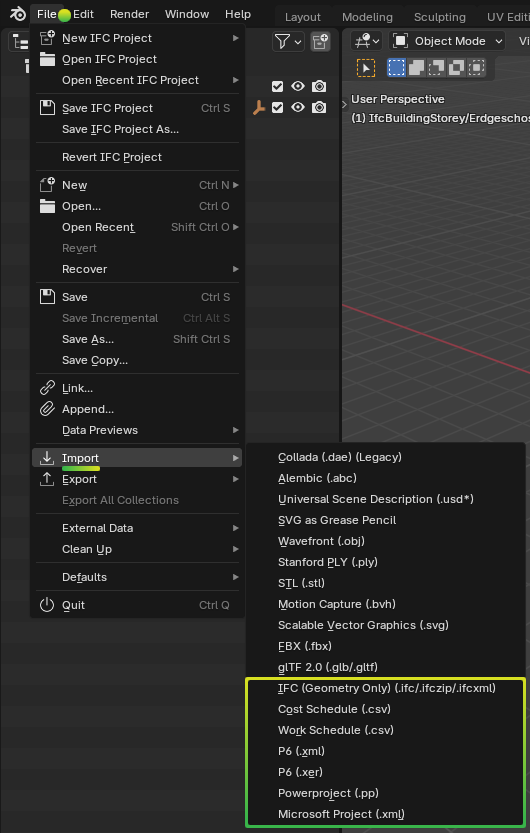Expand the Recover submenu
The width and height of the screenshot is (530, 833).
pyautogui.click(x=138, y=269)
